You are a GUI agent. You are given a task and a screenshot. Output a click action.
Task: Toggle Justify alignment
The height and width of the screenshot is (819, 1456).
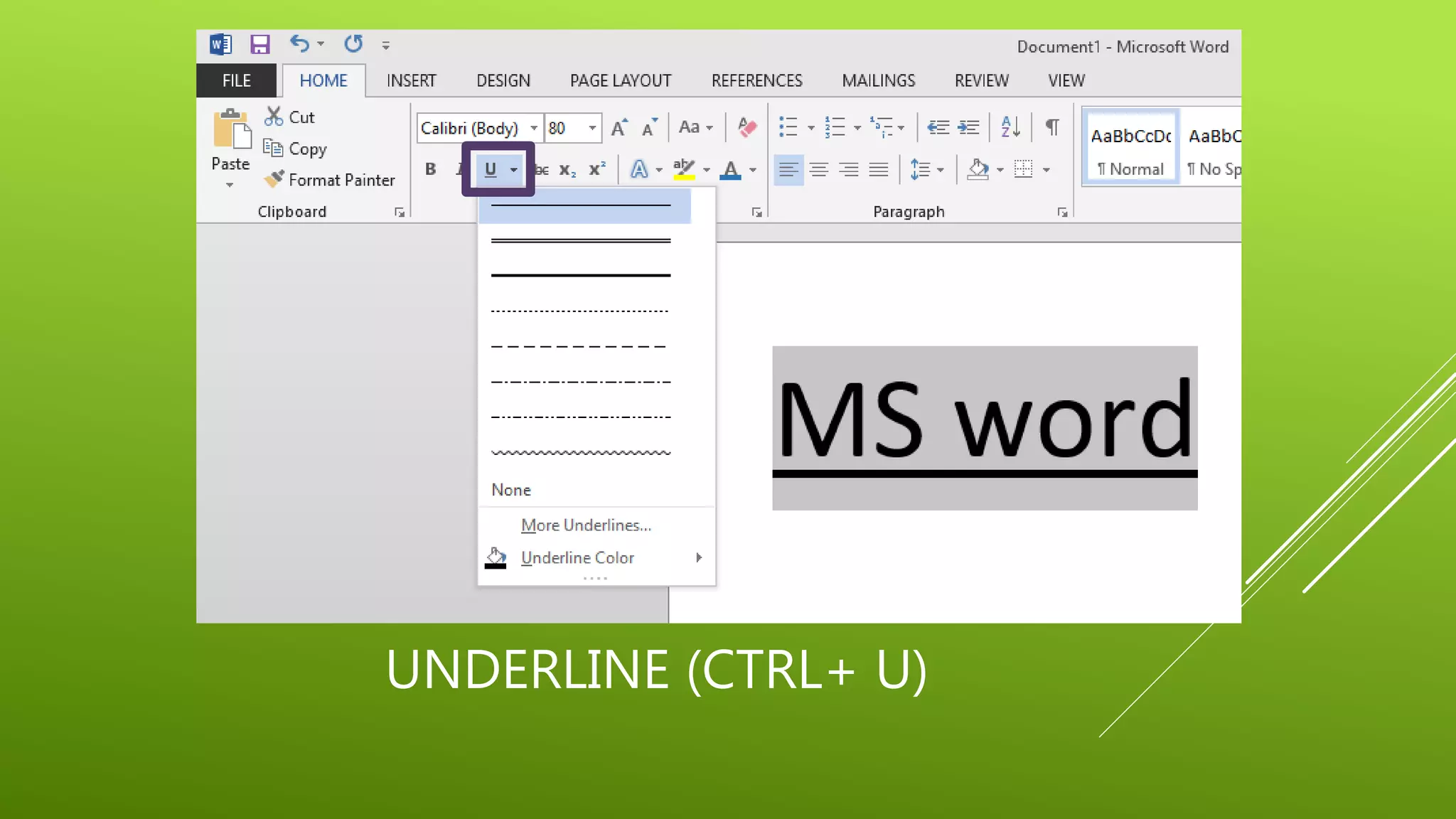(x=879, y=169)
